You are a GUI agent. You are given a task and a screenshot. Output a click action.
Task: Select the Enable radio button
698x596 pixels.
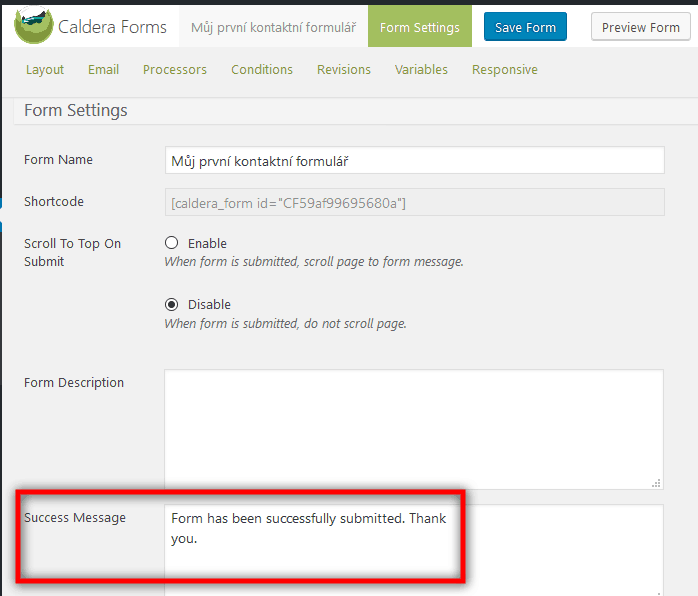[171, 243]
